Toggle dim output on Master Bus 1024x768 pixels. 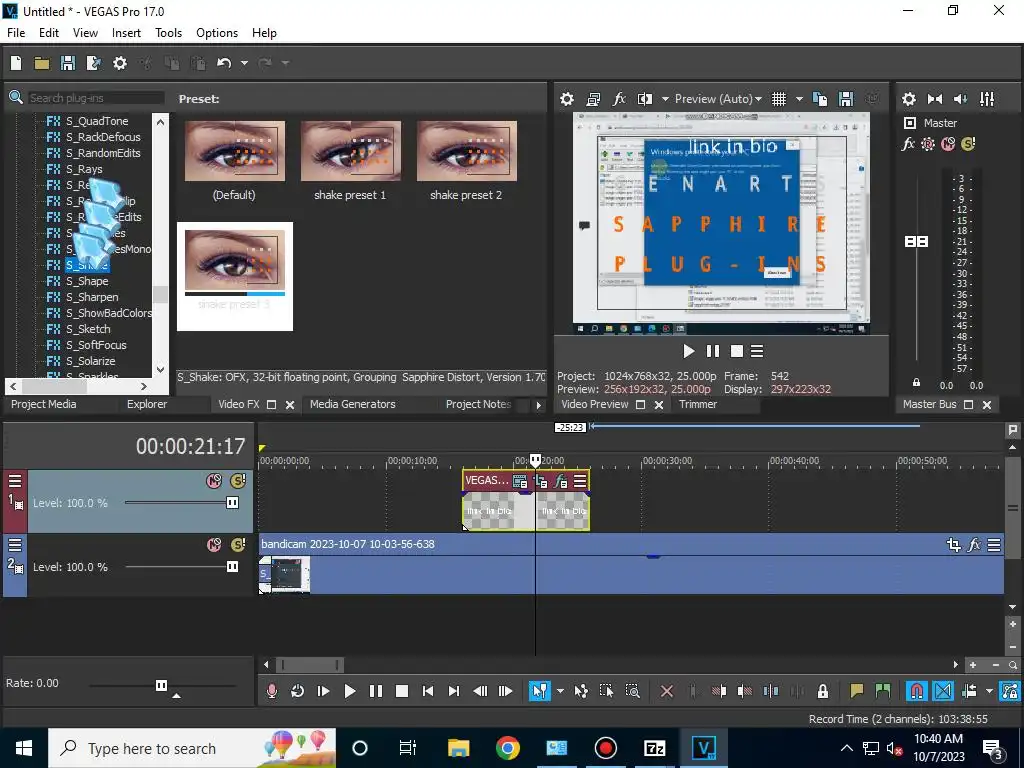point(961,99)
